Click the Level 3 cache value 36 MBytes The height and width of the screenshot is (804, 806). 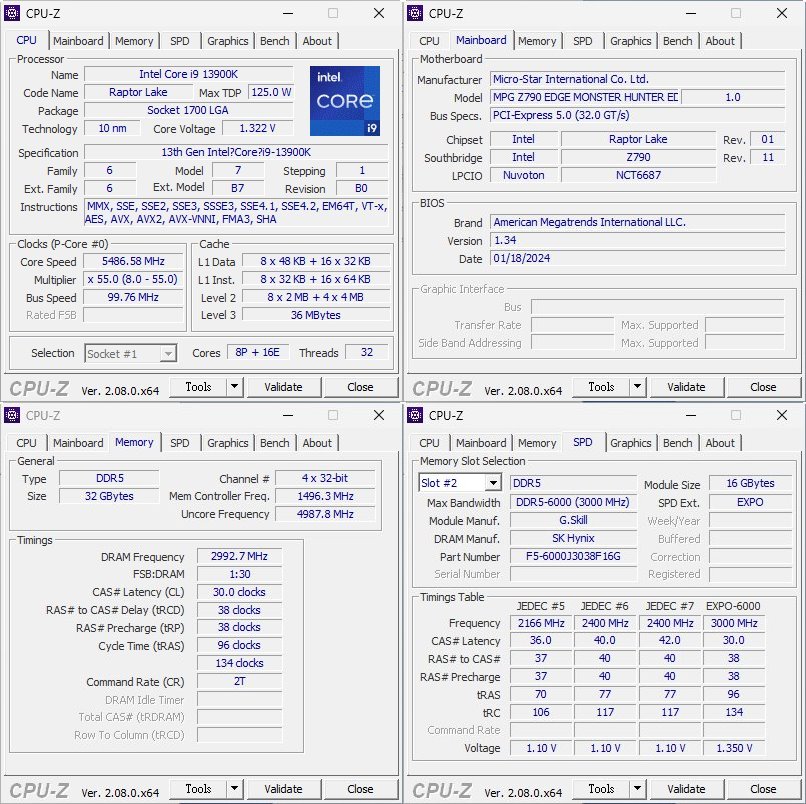[316, 315]
